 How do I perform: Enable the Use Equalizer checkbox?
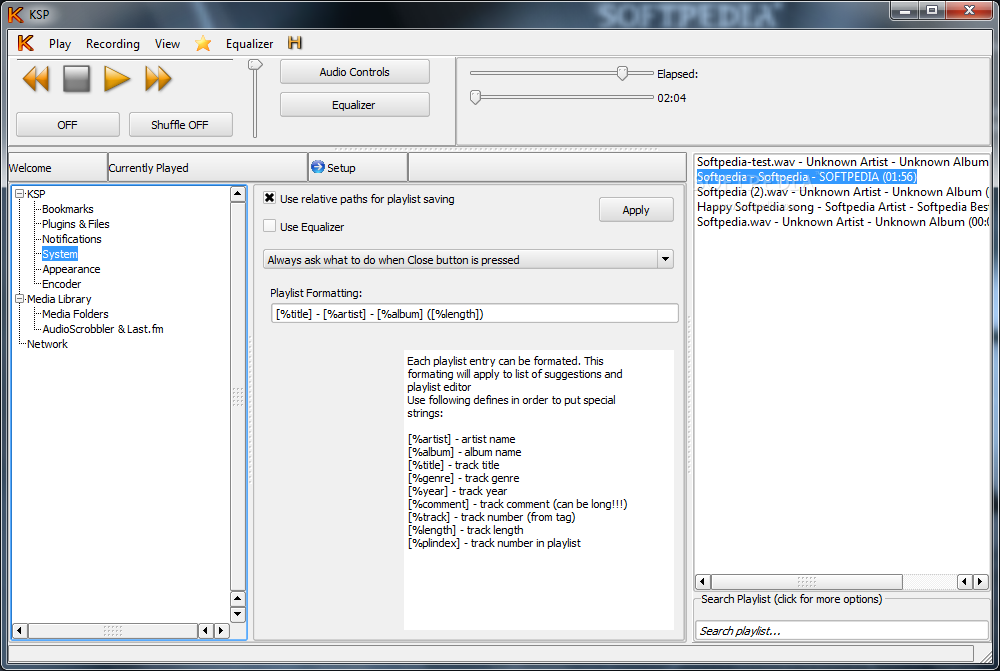[270, 226]
